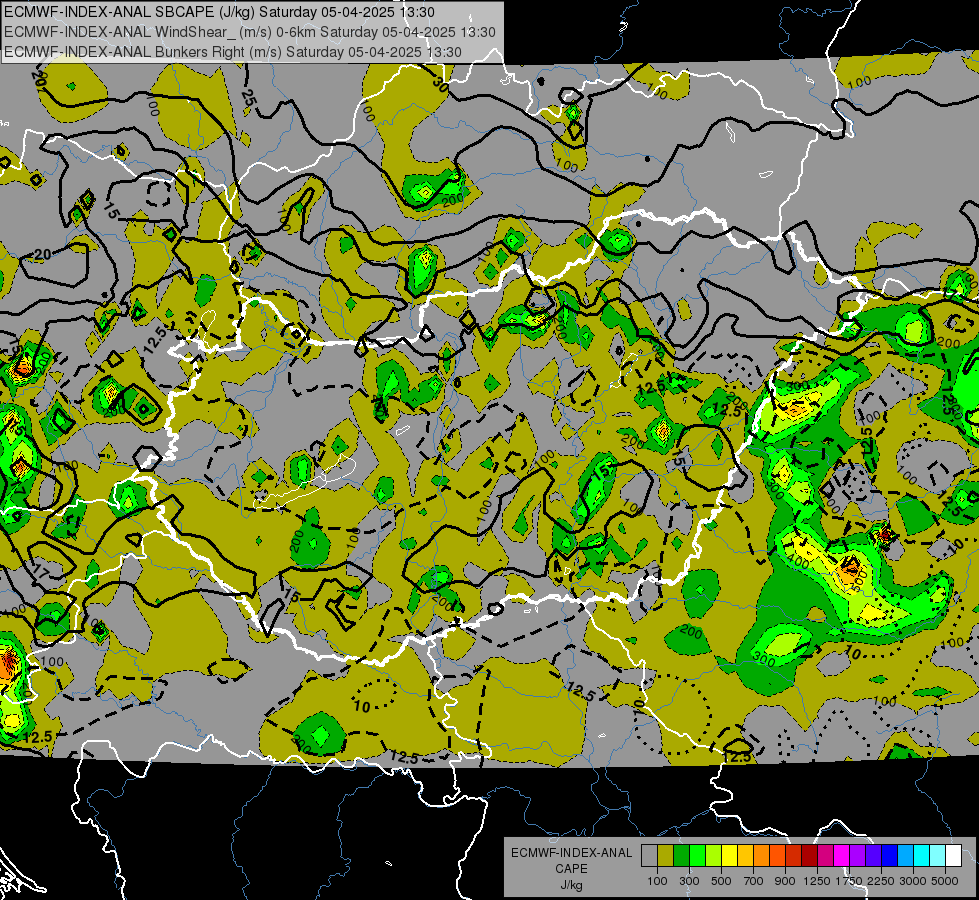Click the amber legend swatch

(745, 856)
